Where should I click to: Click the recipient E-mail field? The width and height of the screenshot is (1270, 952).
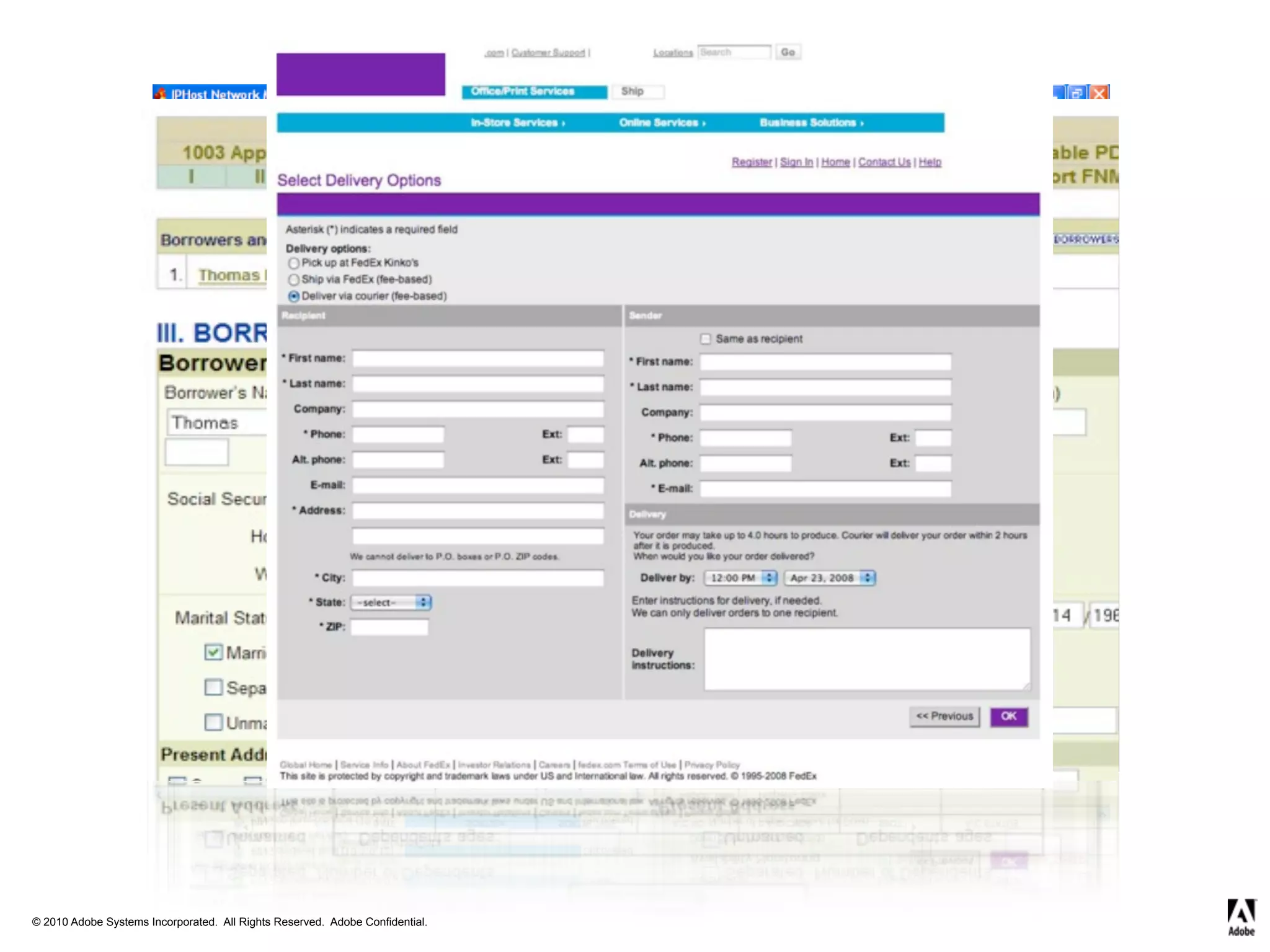tap(478, 486)
